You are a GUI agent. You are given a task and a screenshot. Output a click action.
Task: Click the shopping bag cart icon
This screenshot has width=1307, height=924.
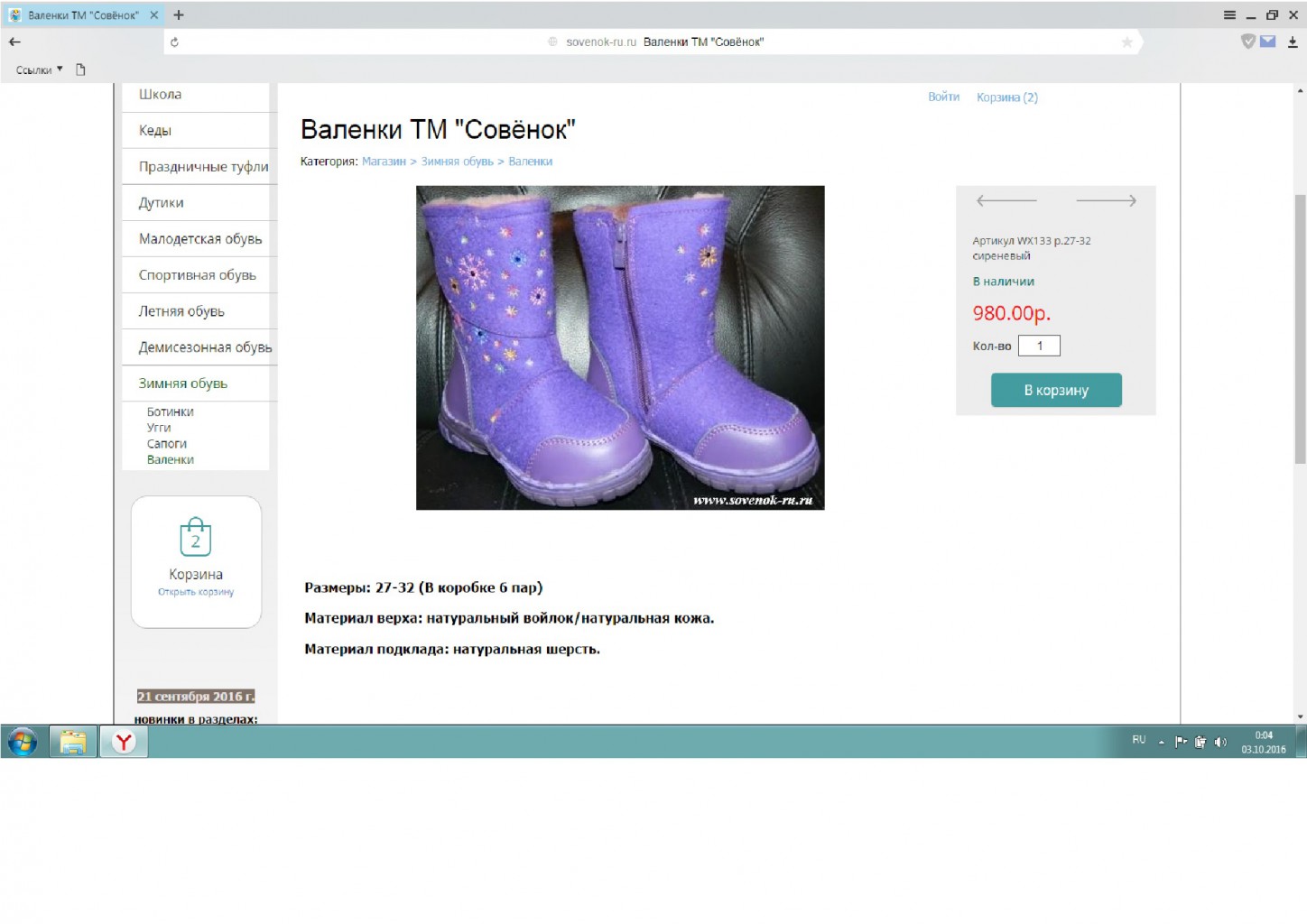[195, 537]
